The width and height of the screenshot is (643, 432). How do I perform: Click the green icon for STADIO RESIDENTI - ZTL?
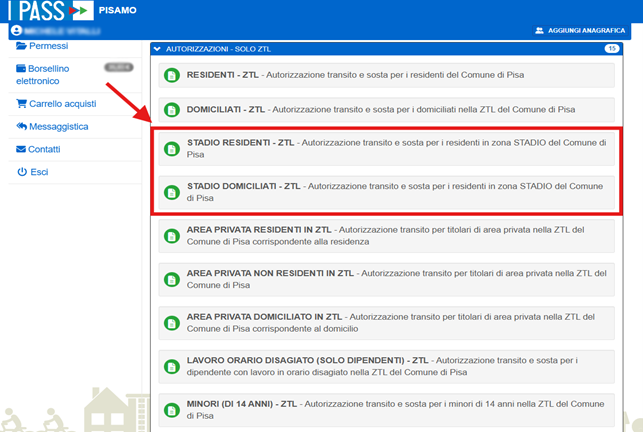pos(172,149)
